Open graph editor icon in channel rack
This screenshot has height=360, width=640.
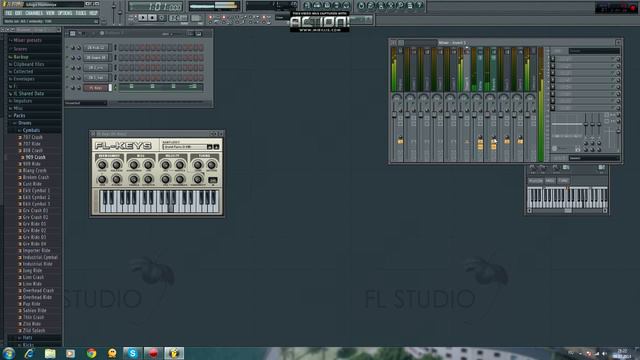pos(191,34)
